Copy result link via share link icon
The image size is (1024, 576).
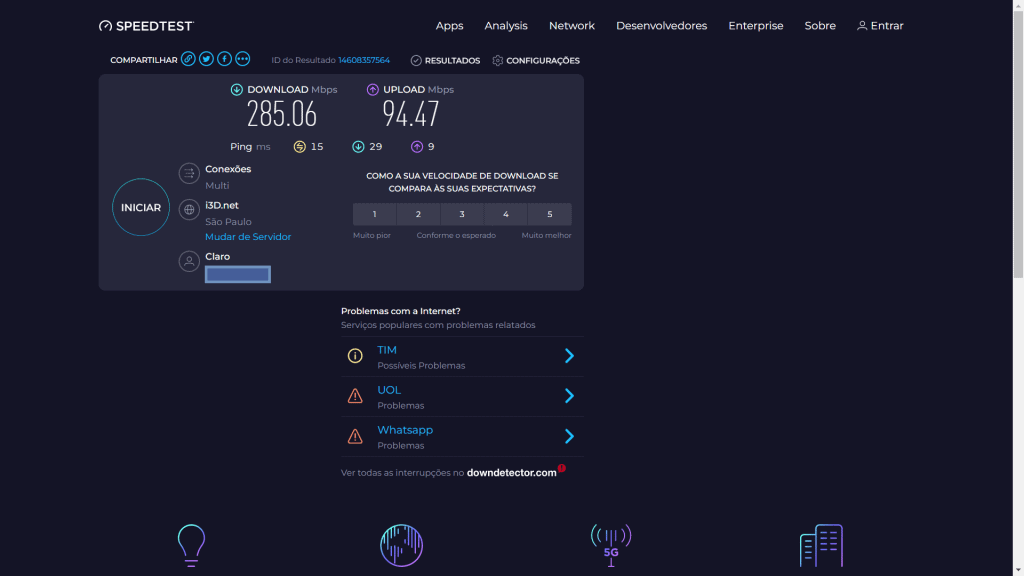click(x=188, y=59)
